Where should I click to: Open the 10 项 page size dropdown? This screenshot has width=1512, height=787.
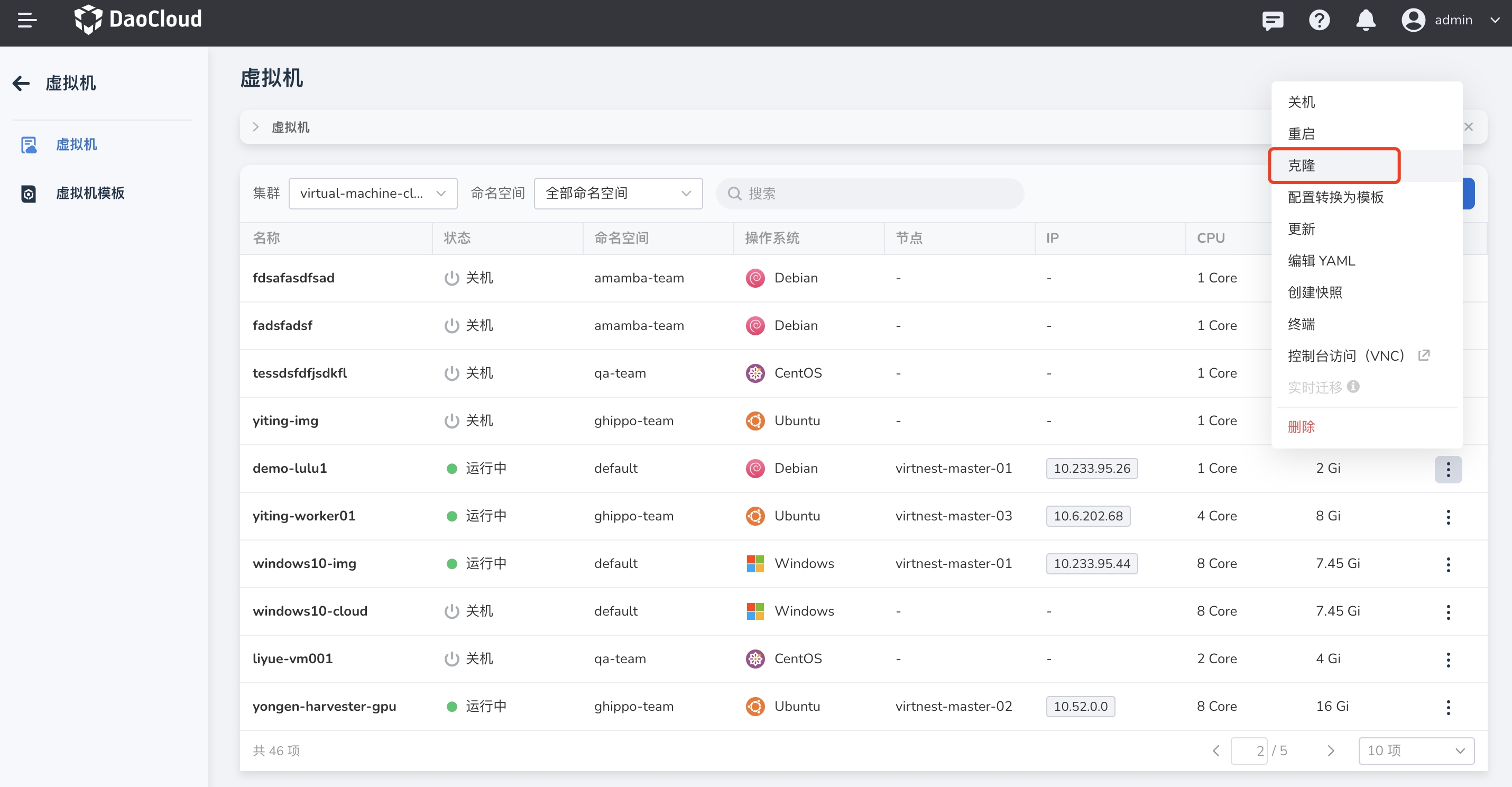(1415, 751)
